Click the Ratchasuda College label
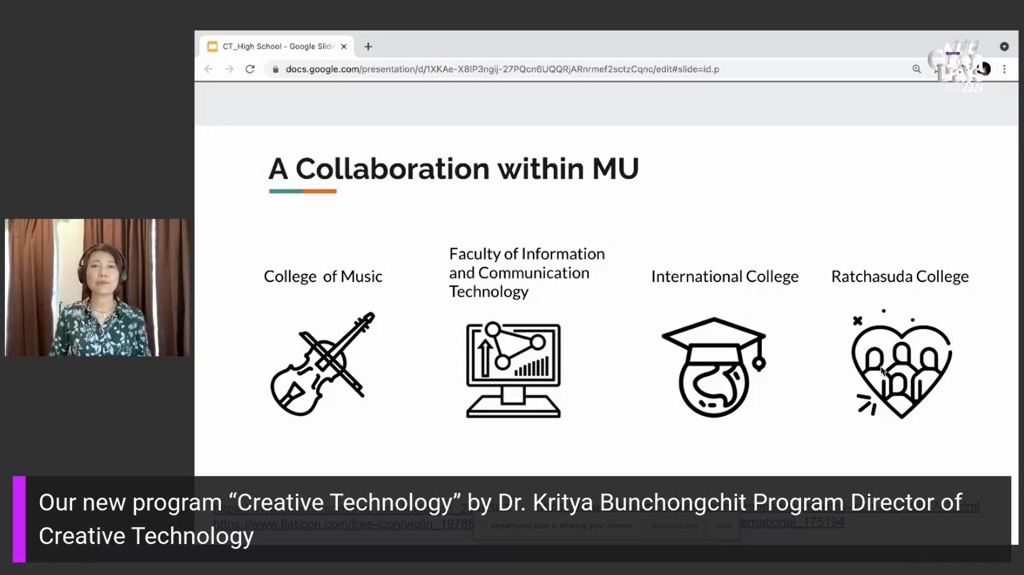This screenshot has width=1024, height=575. pyautogui.click(x=899, y=276)
